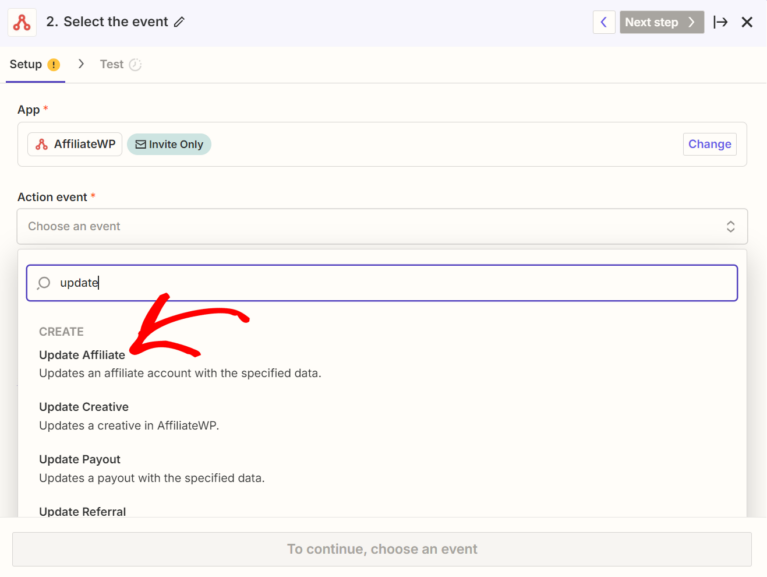This screenshot has width=767, height=577.
Task: Go to the previous step arrow
Action: [604, 22]
